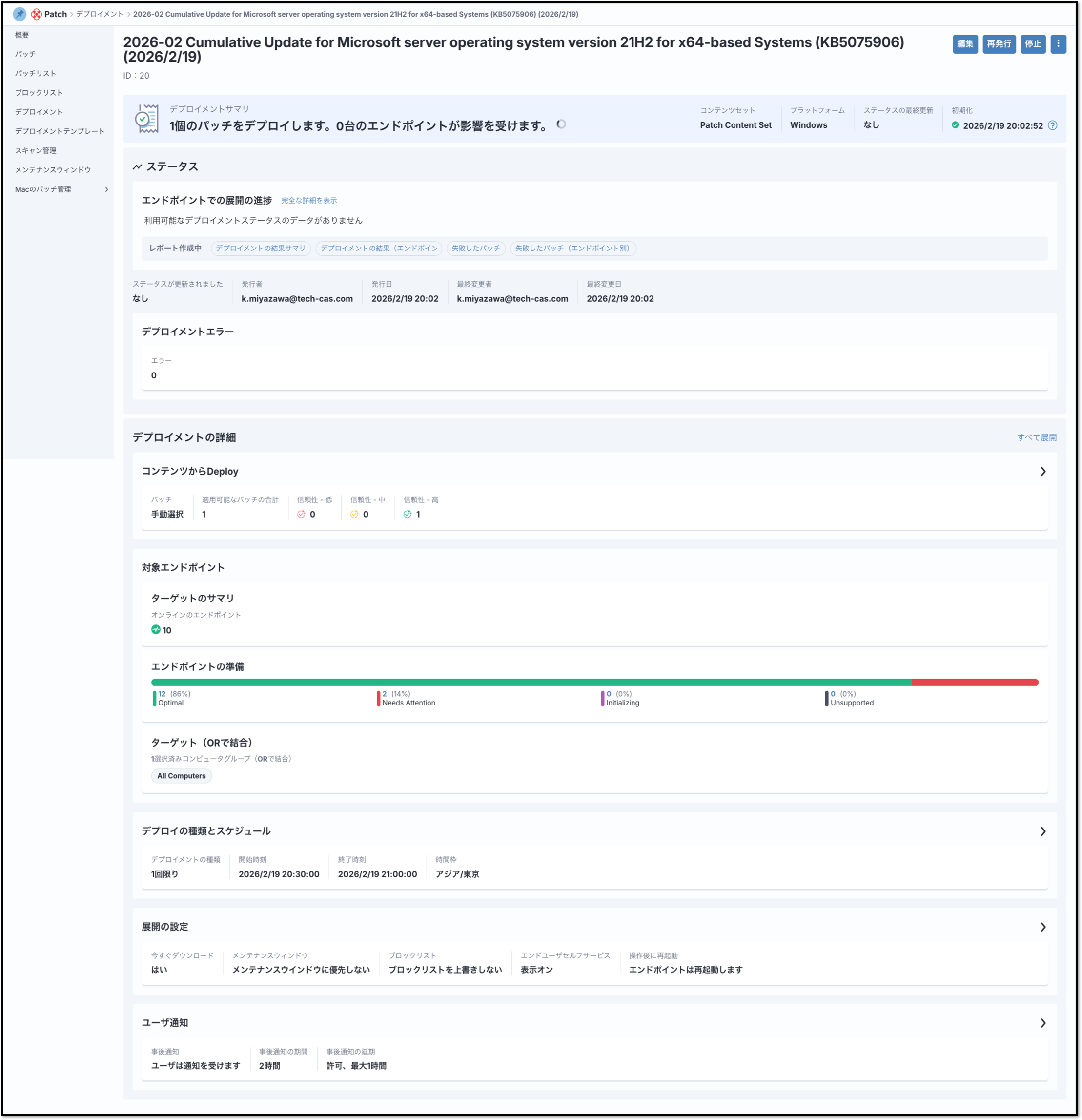Open 完全な詳細を表示 link
Viewport: 1082px width, 1120px height.
coord(308,201)
